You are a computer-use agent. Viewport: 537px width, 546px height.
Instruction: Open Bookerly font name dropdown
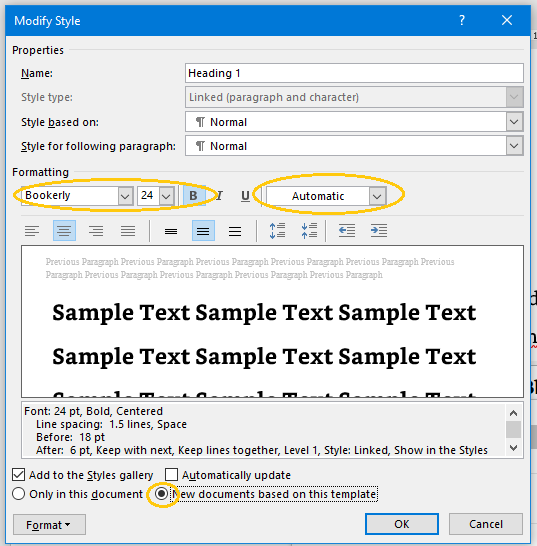(x=125, y=196)
